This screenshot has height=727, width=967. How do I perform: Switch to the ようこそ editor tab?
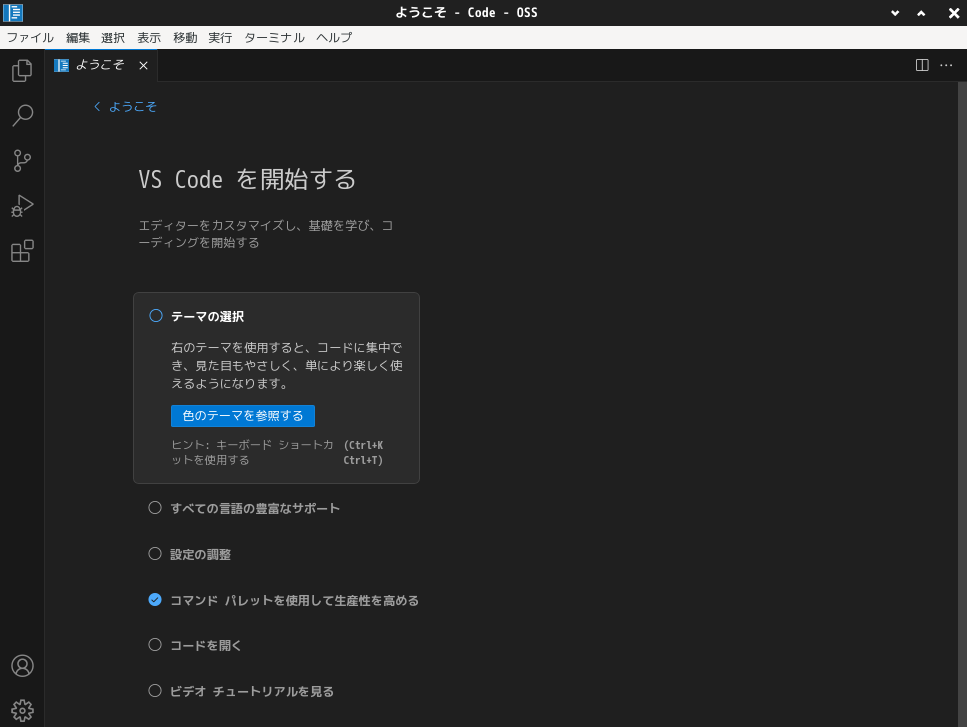[x=101, y=65]
